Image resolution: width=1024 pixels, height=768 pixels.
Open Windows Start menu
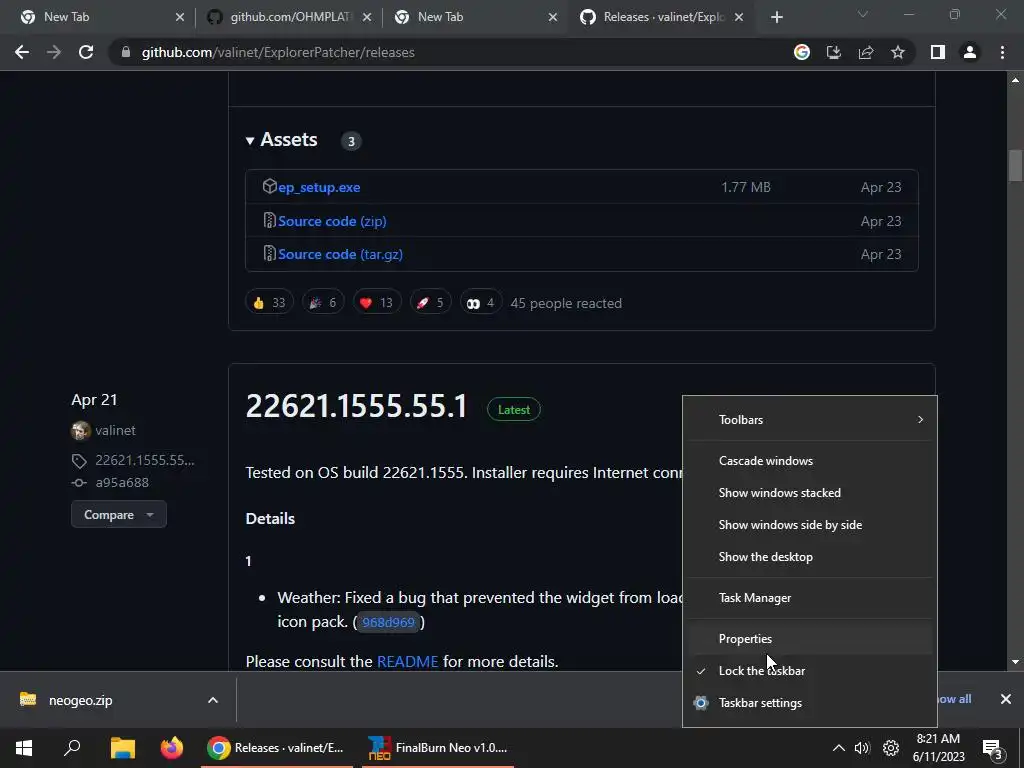24,748
